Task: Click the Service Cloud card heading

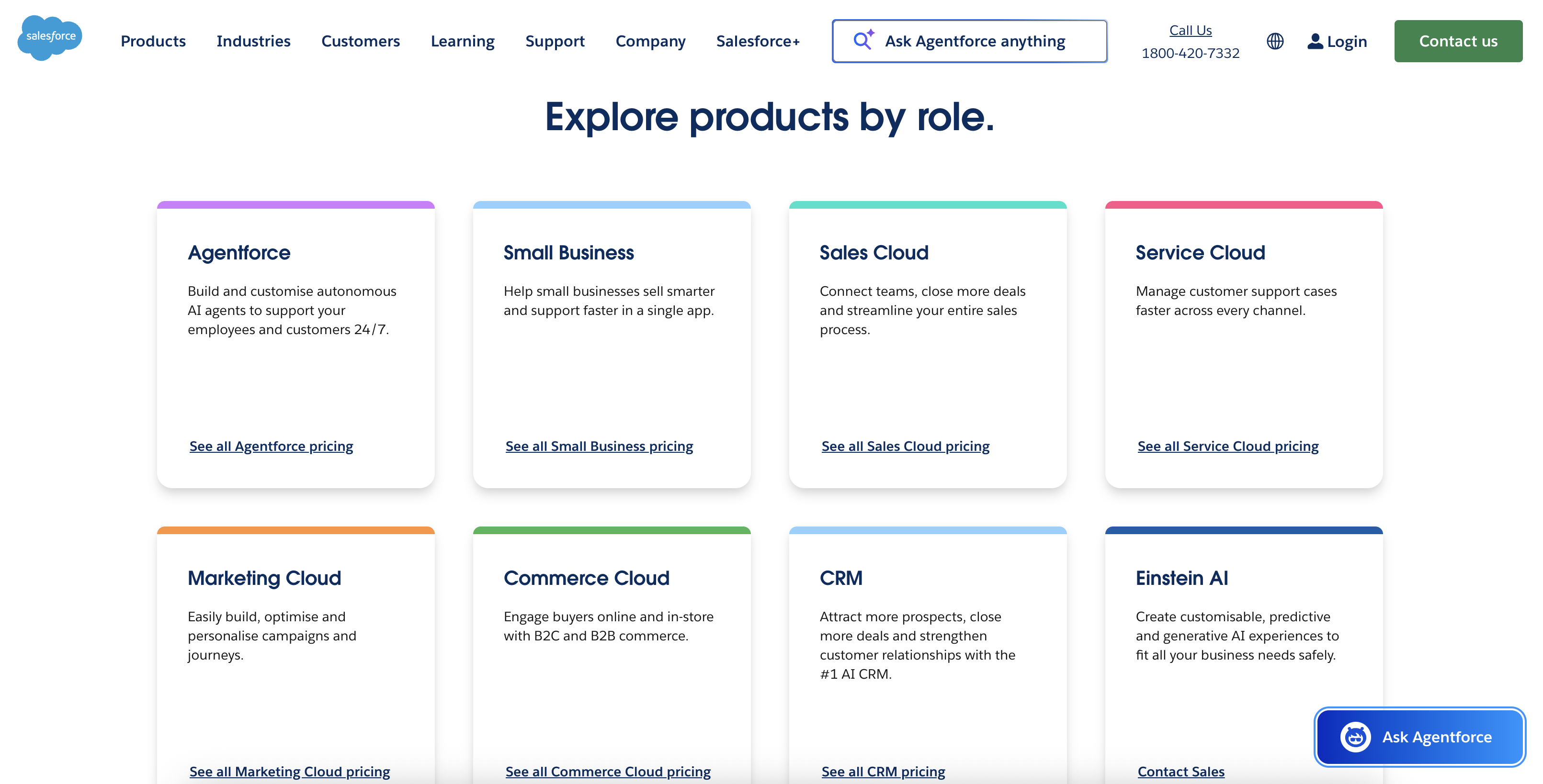Action: pos(1201,253)
